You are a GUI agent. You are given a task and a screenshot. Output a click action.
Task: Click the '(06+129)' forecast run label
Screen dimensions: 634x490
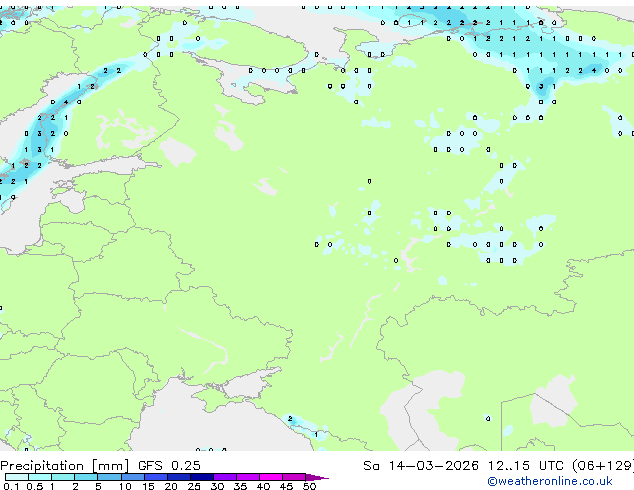pyautogui.click(x=603, y=466)
